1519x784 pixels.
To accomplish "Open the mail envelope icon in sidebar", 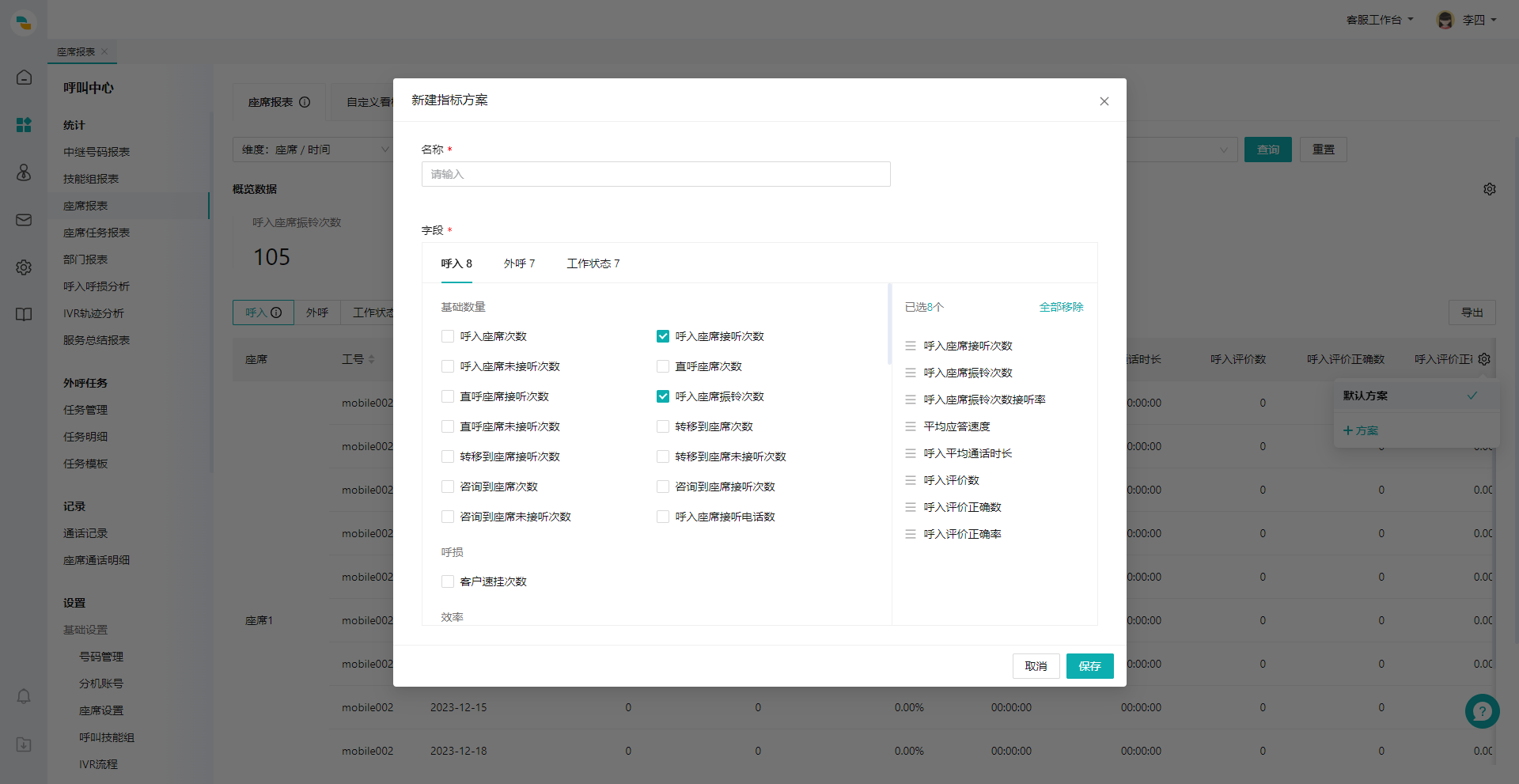I will [24, 220].
